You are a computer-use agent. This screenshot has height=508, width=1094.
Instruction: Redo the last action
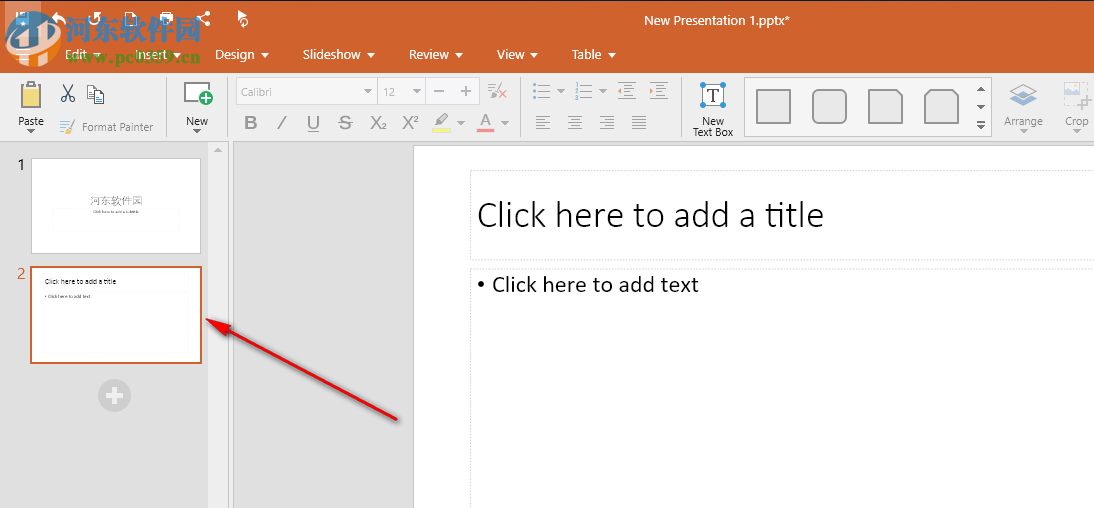pos(94,19)
